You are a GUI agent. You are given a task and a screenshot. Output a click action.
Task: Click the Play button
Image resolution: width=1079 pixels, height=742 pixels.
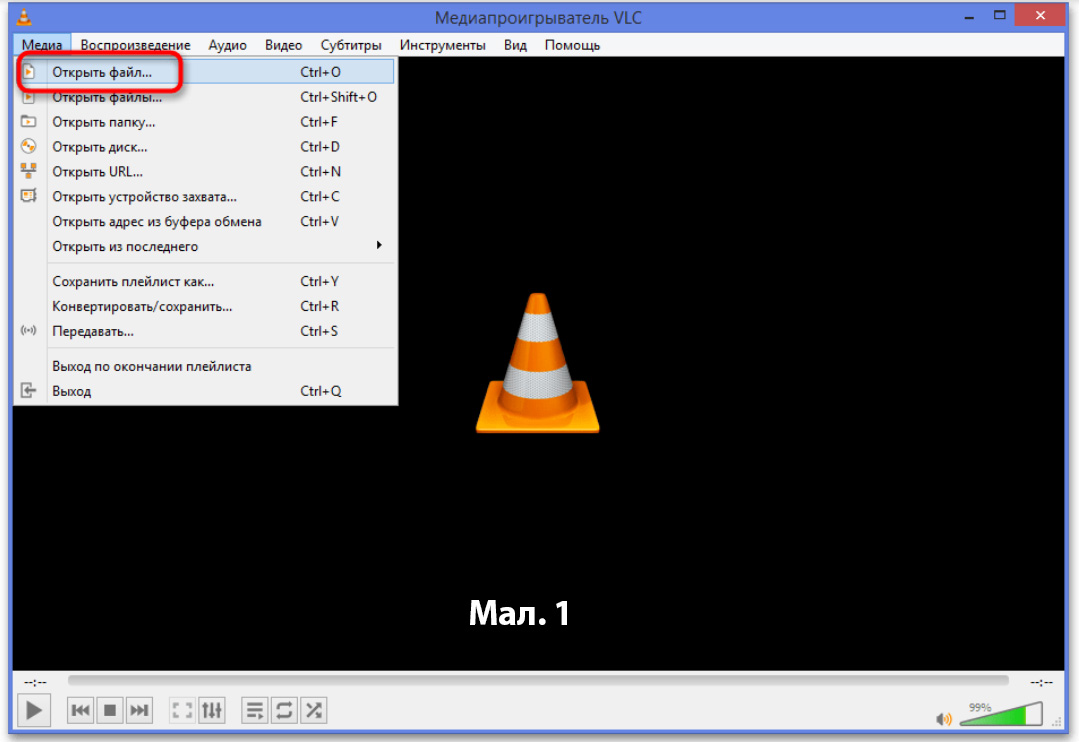[34, 710]
